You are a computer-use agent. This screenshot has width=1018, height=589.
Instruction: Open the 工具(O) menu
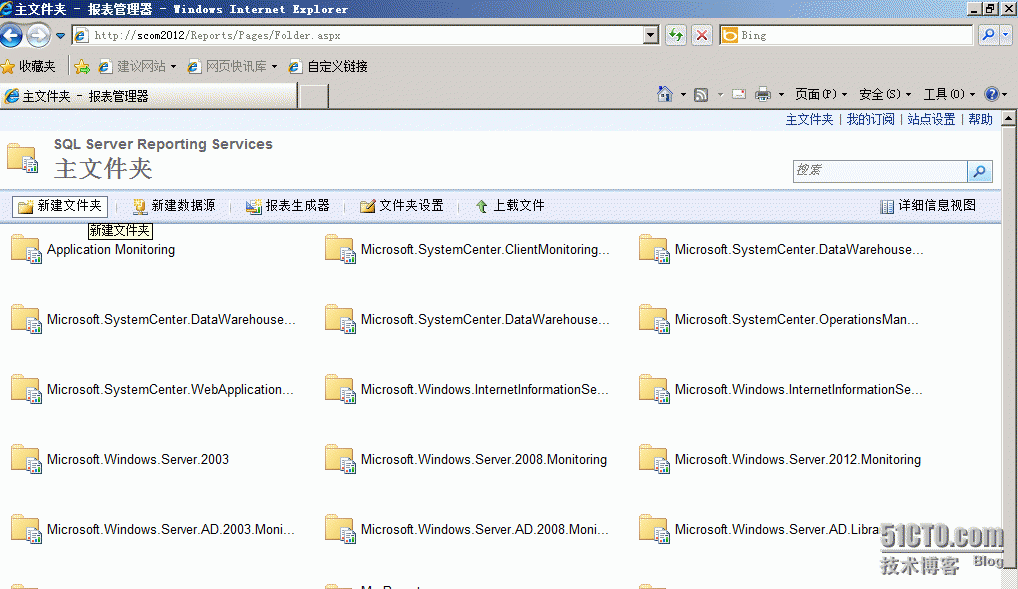[949, 95]
